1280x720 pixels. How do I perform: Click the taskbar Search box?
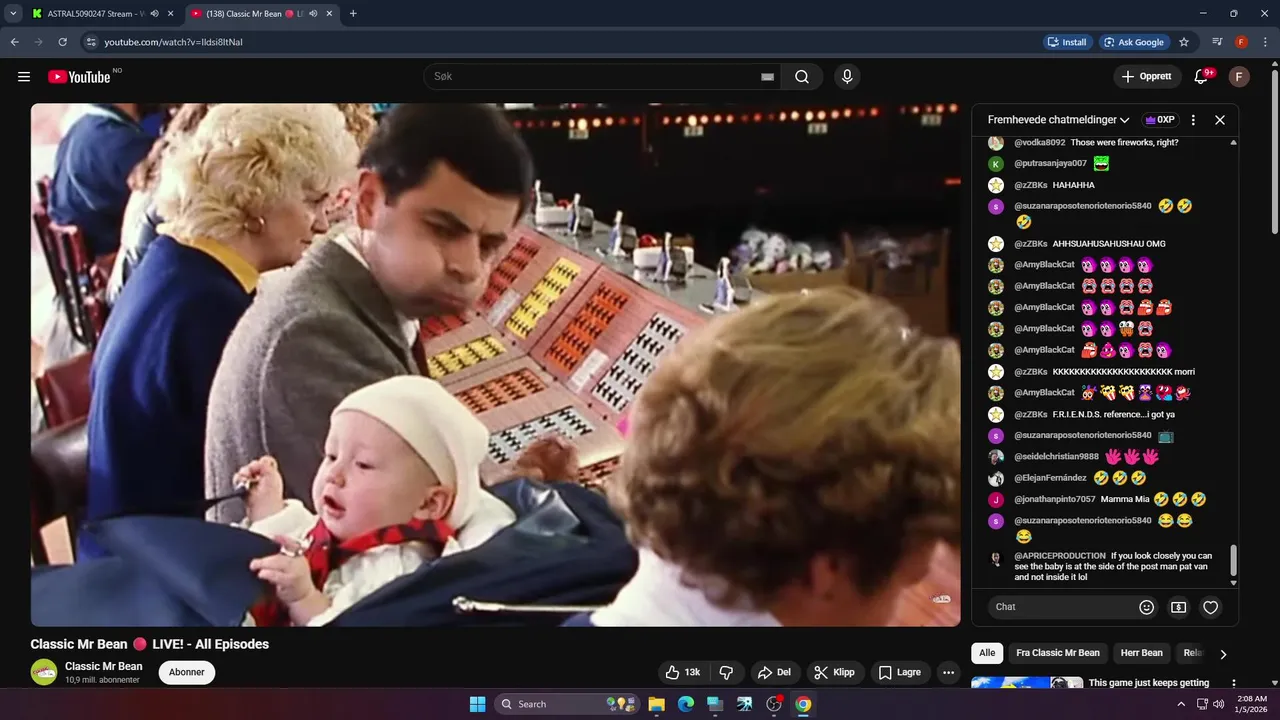(x=567, y=704)
